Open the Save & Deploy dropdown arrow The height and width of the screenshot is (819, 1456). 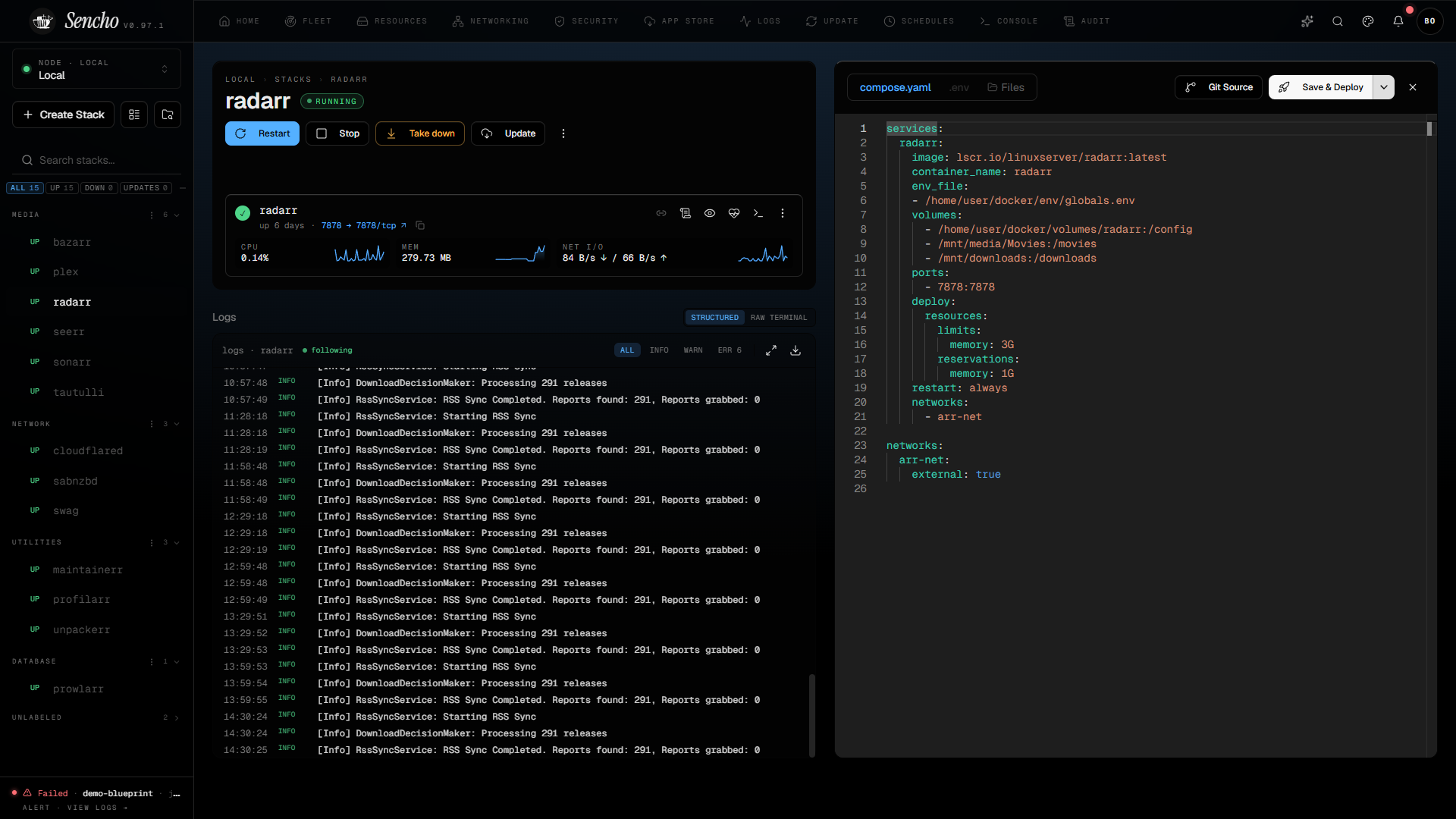(1384, 87)
